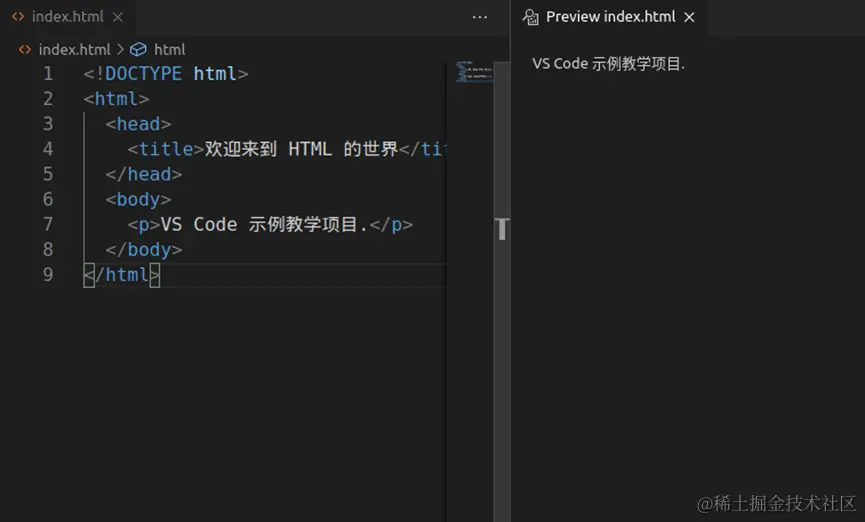Click the closing </head> tag
The width and height of the screenshot is (865, 522).
144,174
